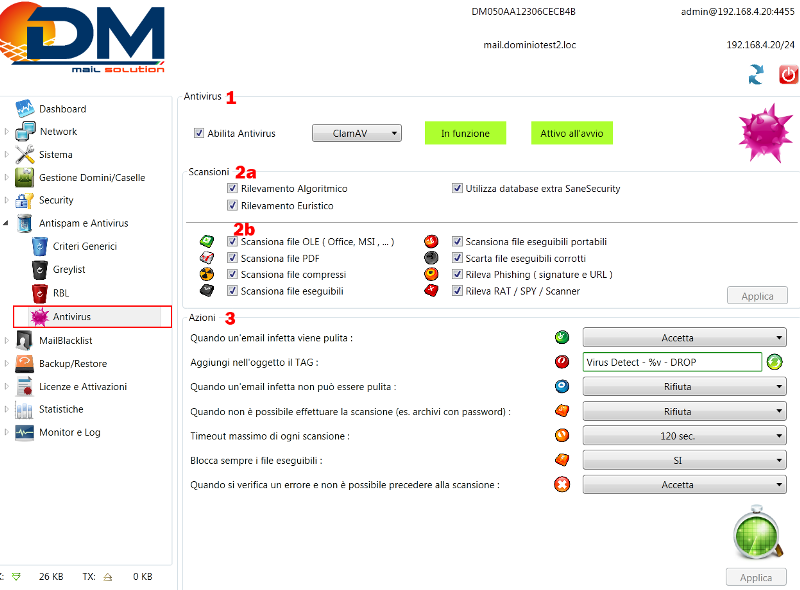Expand the Network tree node
Image resolution: width=800 pixels, height=590 pixels.
point(6,132)
